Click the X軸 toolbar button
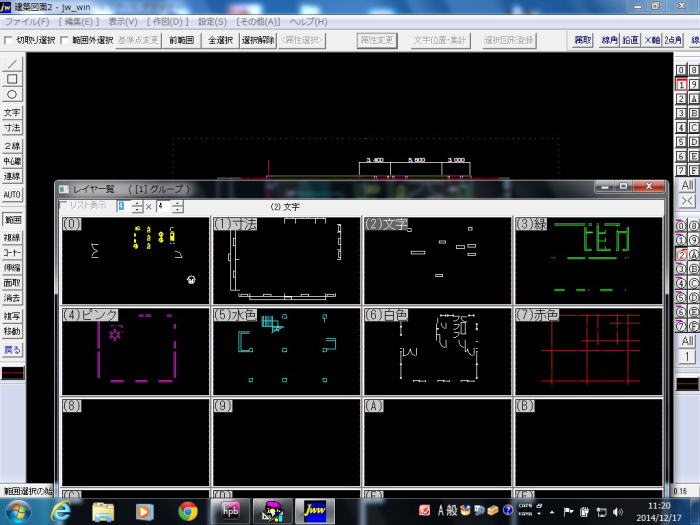The height and width of the screenshot is (525, 700). pyautogui.click(x=652, y=40)
